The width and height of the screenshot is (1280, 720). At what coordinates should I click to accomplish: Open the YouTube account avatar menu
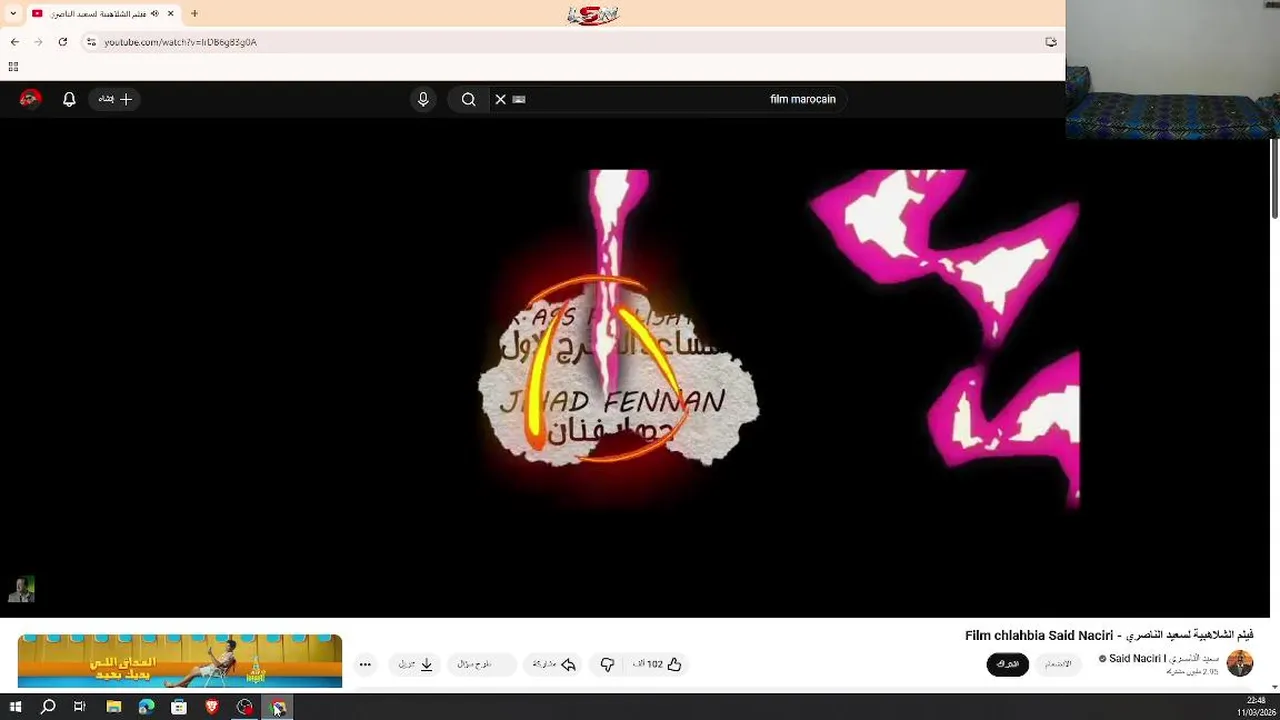pyautogui.click(x=30, y=99)
